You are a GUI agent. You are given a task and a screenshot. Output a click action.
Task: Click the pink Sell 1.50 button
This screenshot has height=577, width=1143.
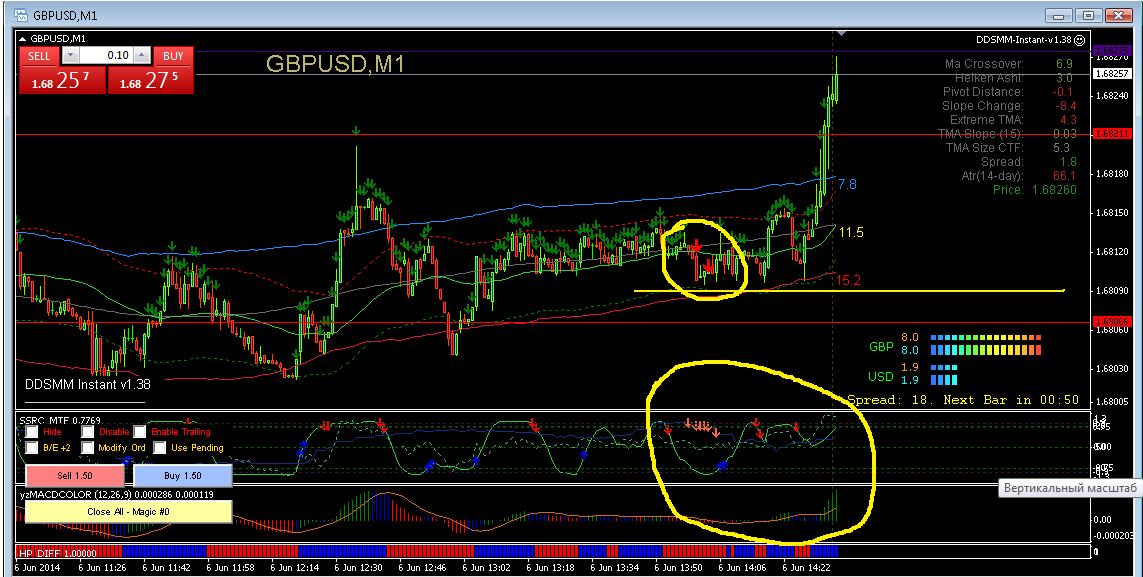click(x=75, y=476)
